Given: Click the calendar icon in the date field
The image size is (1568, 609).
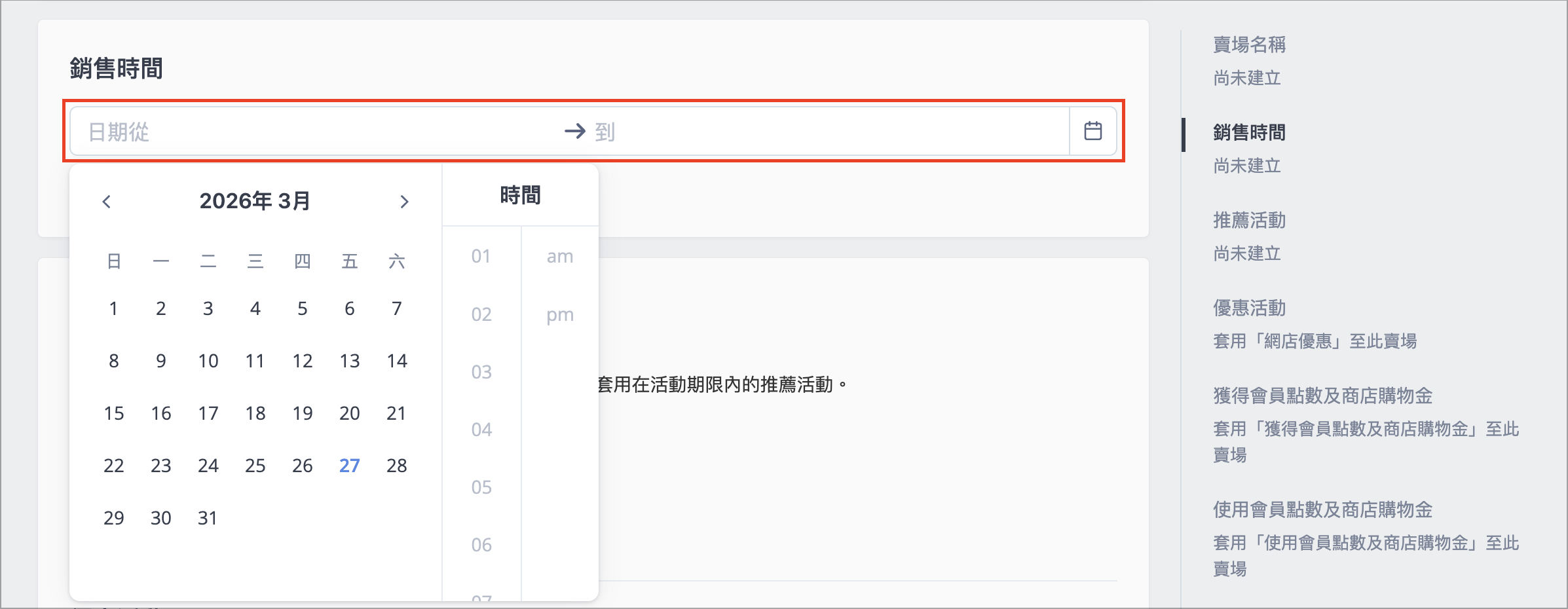Looking at the screenshot, I should 1092,131.
